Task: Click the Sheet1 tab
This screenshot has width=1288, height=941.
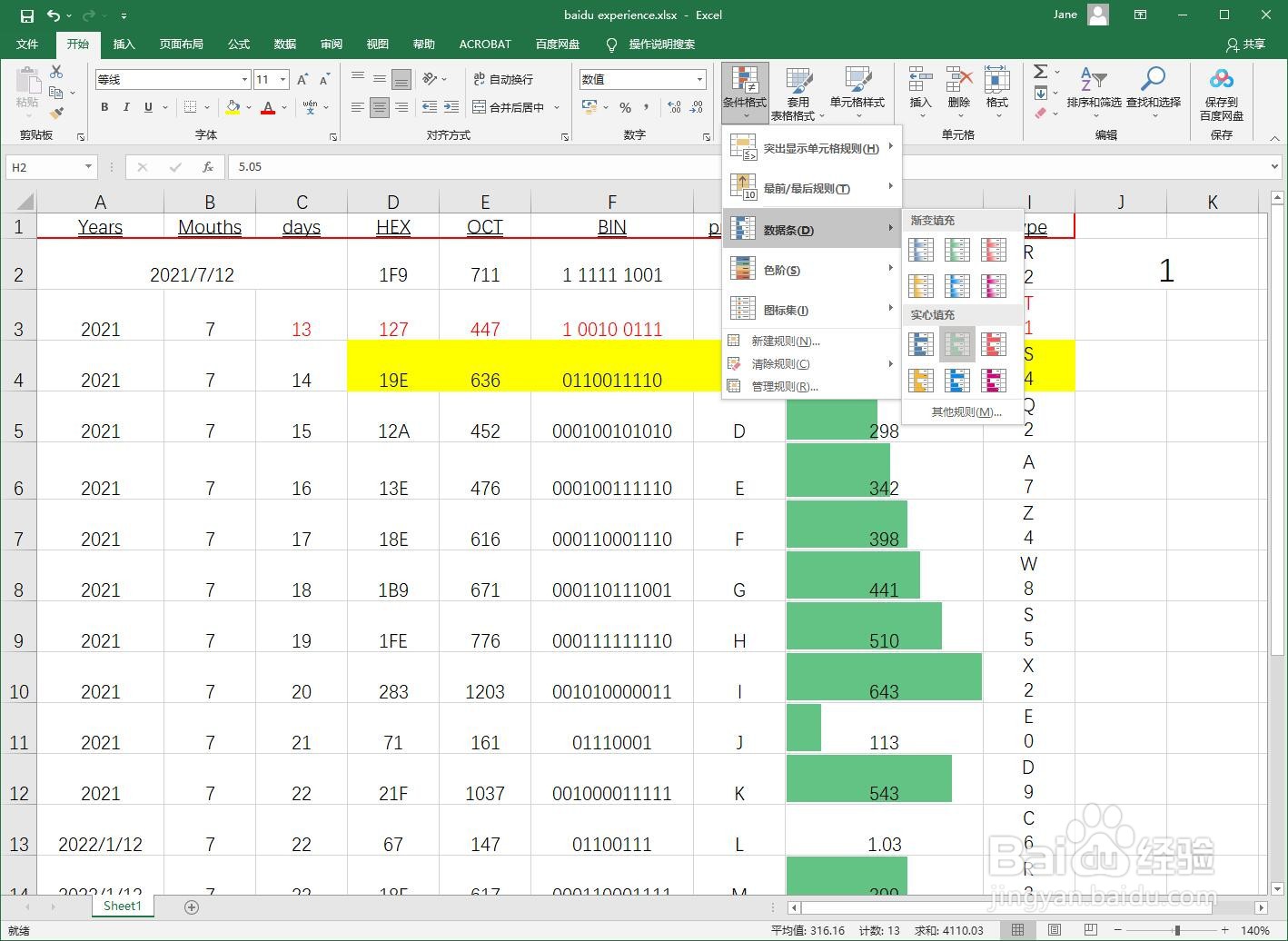Action: [x=123, y=906]
